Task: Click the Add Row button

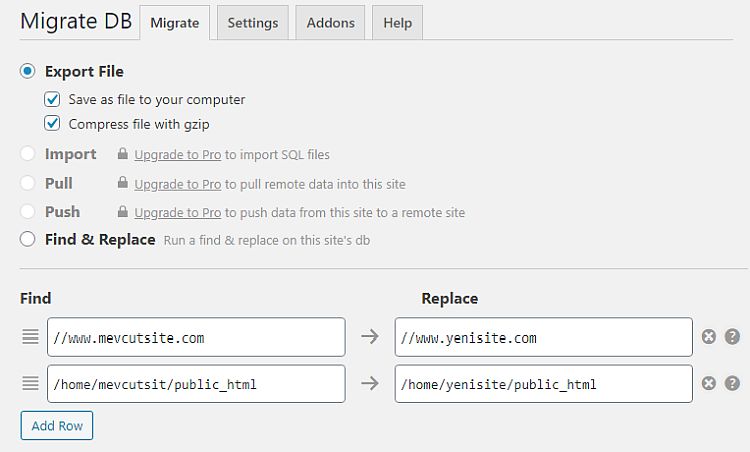Action: tap(57, 425)
